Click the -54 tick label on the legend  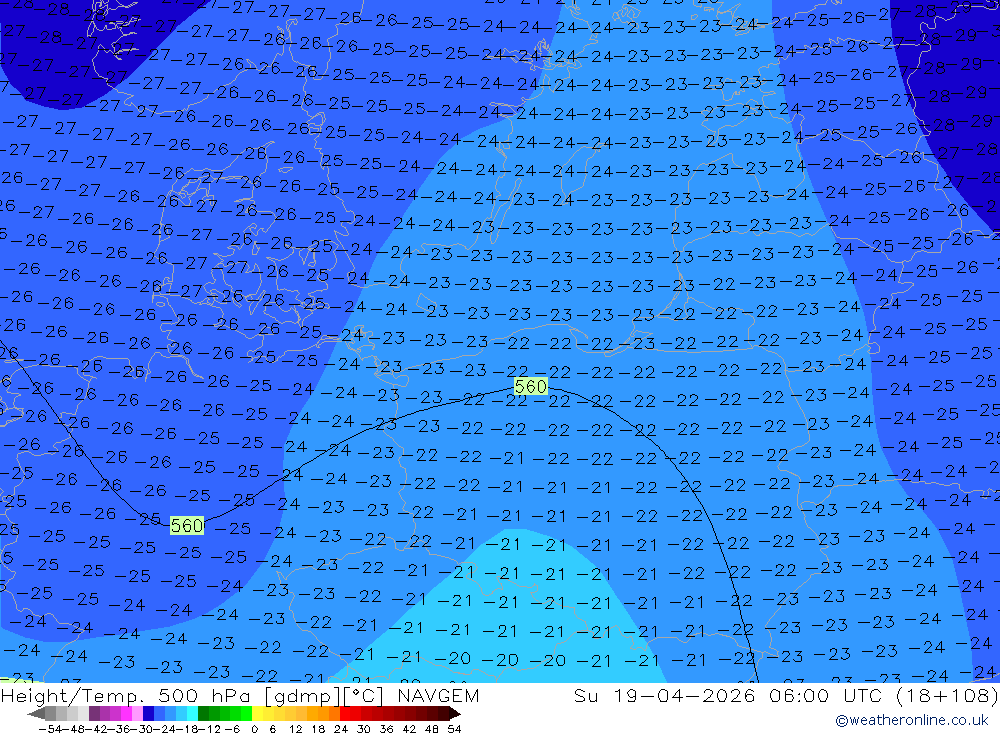click(50, 729)
